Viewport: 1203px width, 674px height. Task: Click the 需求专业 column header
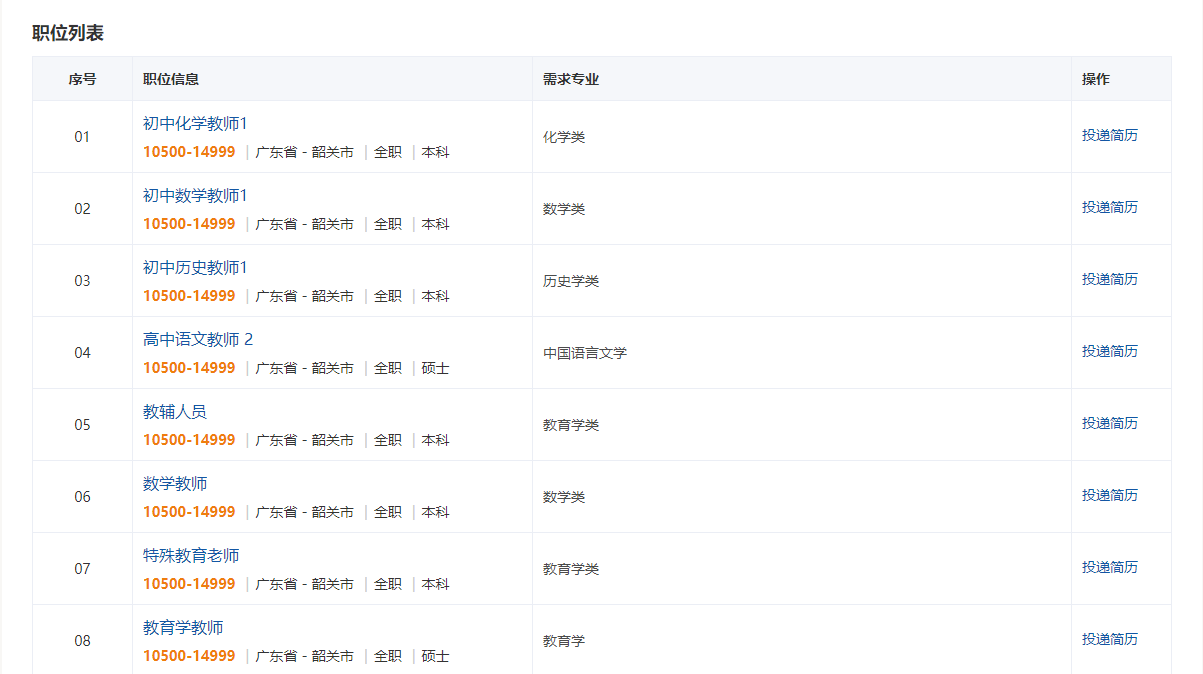pos(570,80)
